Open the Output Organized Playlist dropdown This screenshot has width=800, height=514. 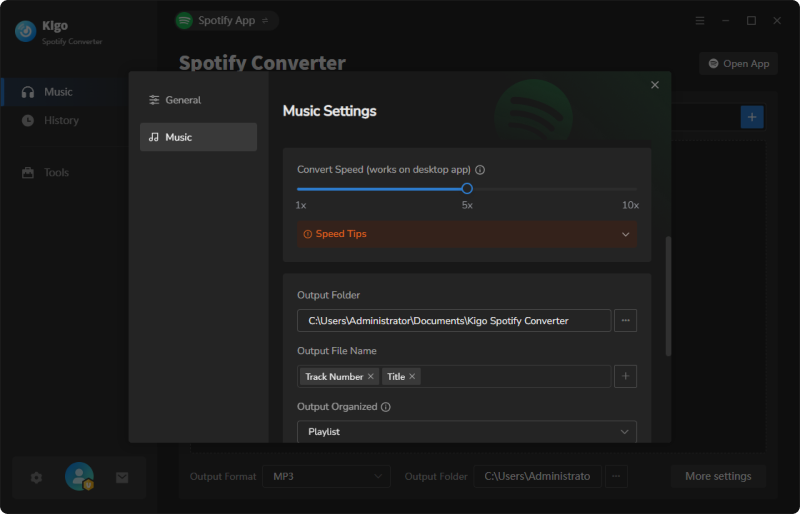point(467,432)
